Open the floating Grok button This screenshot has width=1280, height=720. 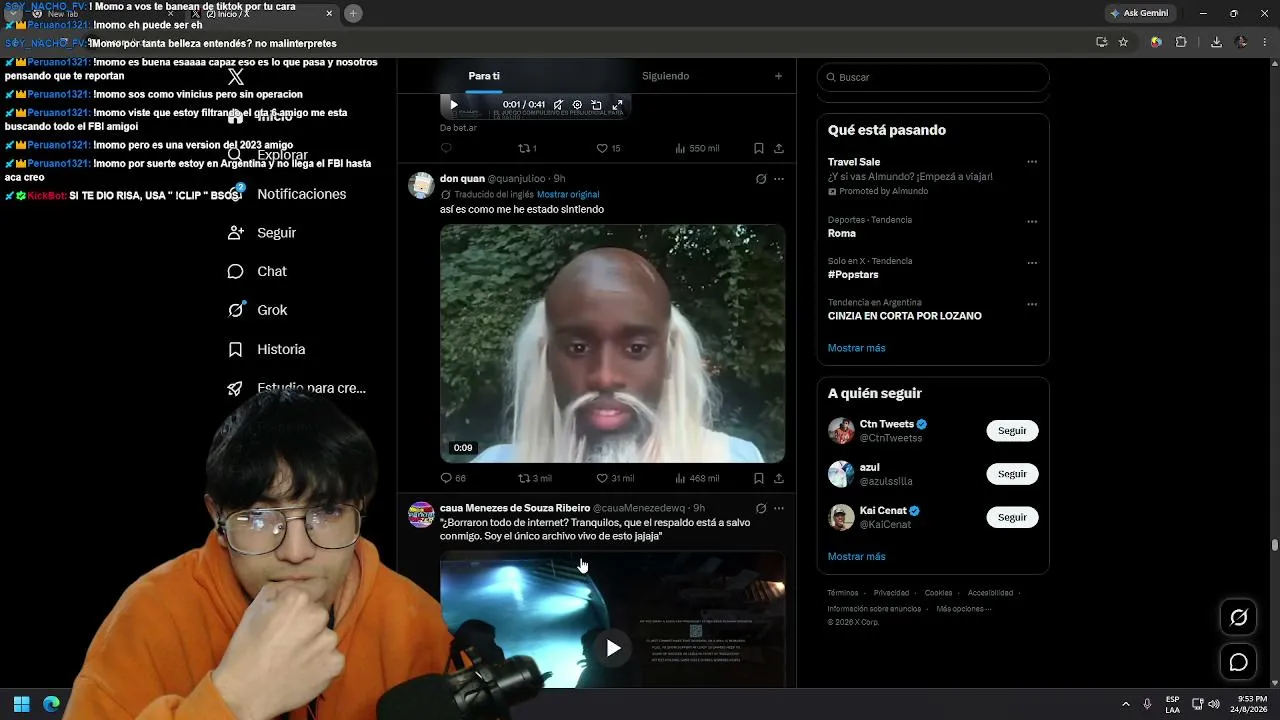tap(1238, 618)
